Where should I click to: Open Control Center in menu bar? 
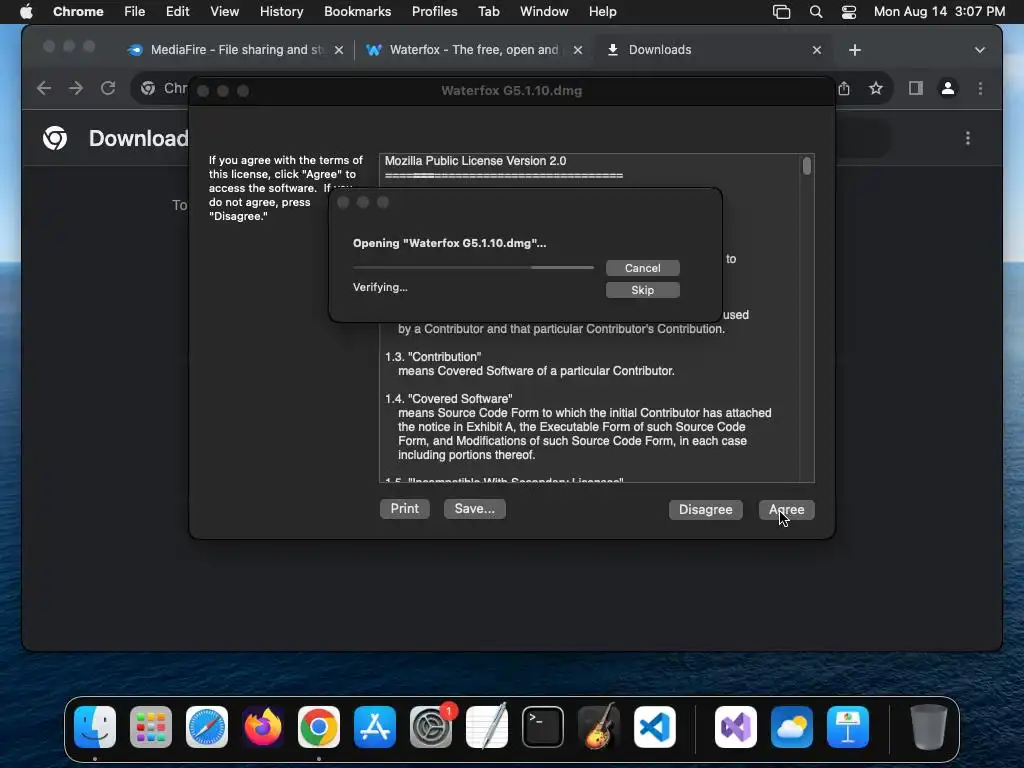pyautogui.click(x=848, y=12)
